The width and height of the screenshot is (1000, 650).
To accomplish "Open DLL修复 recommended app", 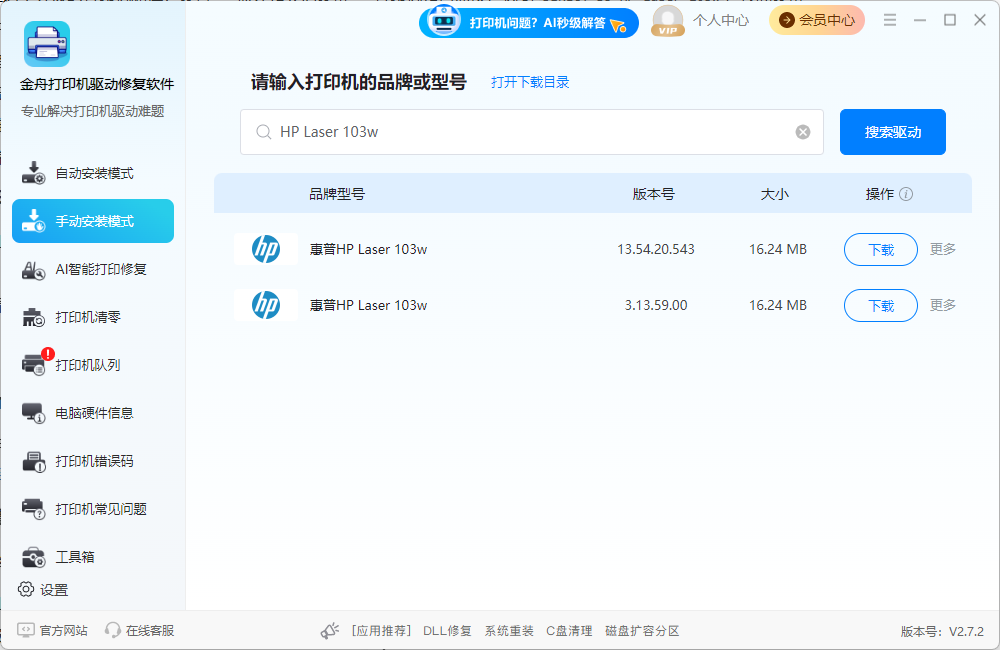I will (447, 631).
